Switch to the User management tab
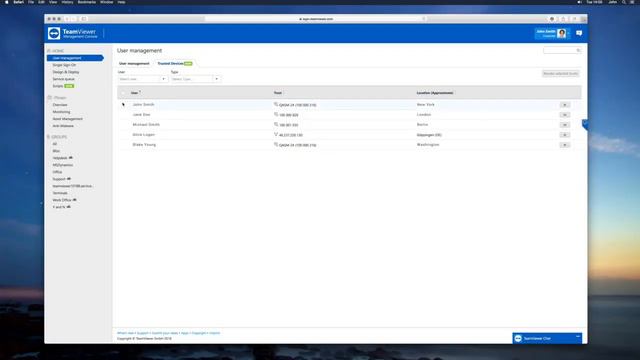Screen dimensions: 640x360 pyautogui.click(x=134, y=64)
